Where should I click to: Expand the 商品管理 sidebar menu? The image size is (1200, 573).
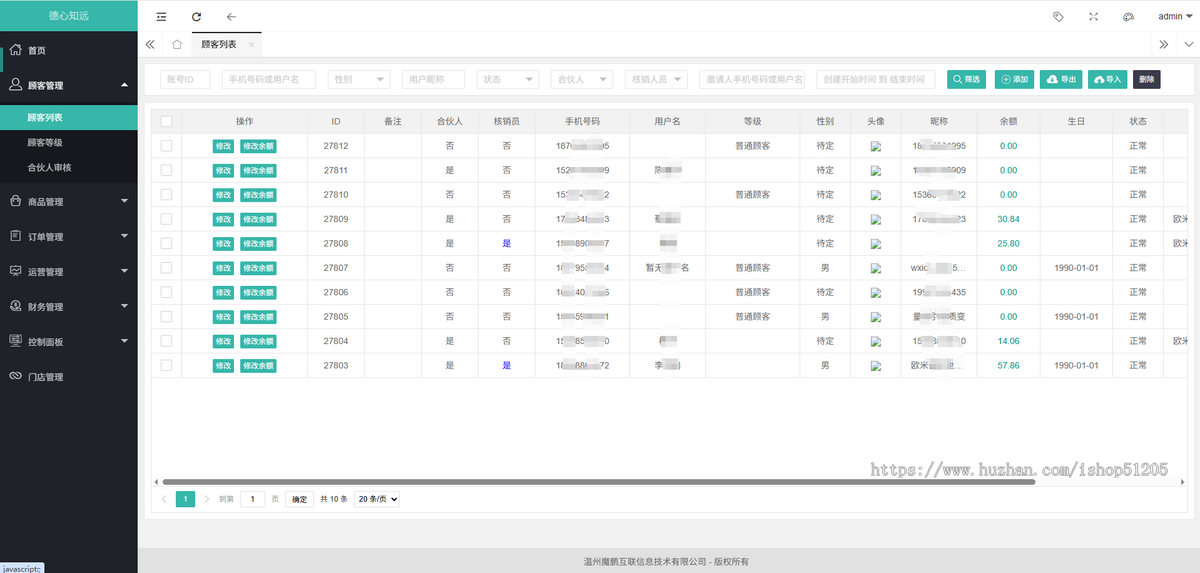click(68, 202)
